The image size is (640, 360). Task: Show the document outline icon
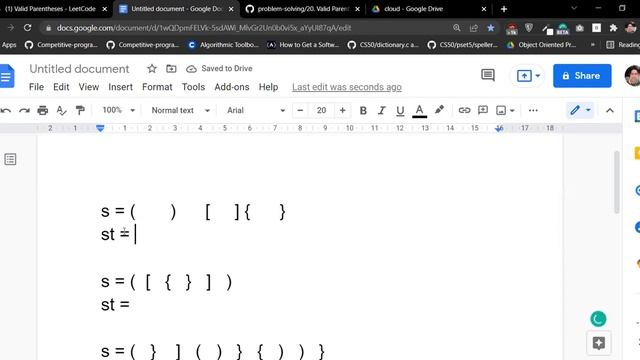[x=10, y=159]
